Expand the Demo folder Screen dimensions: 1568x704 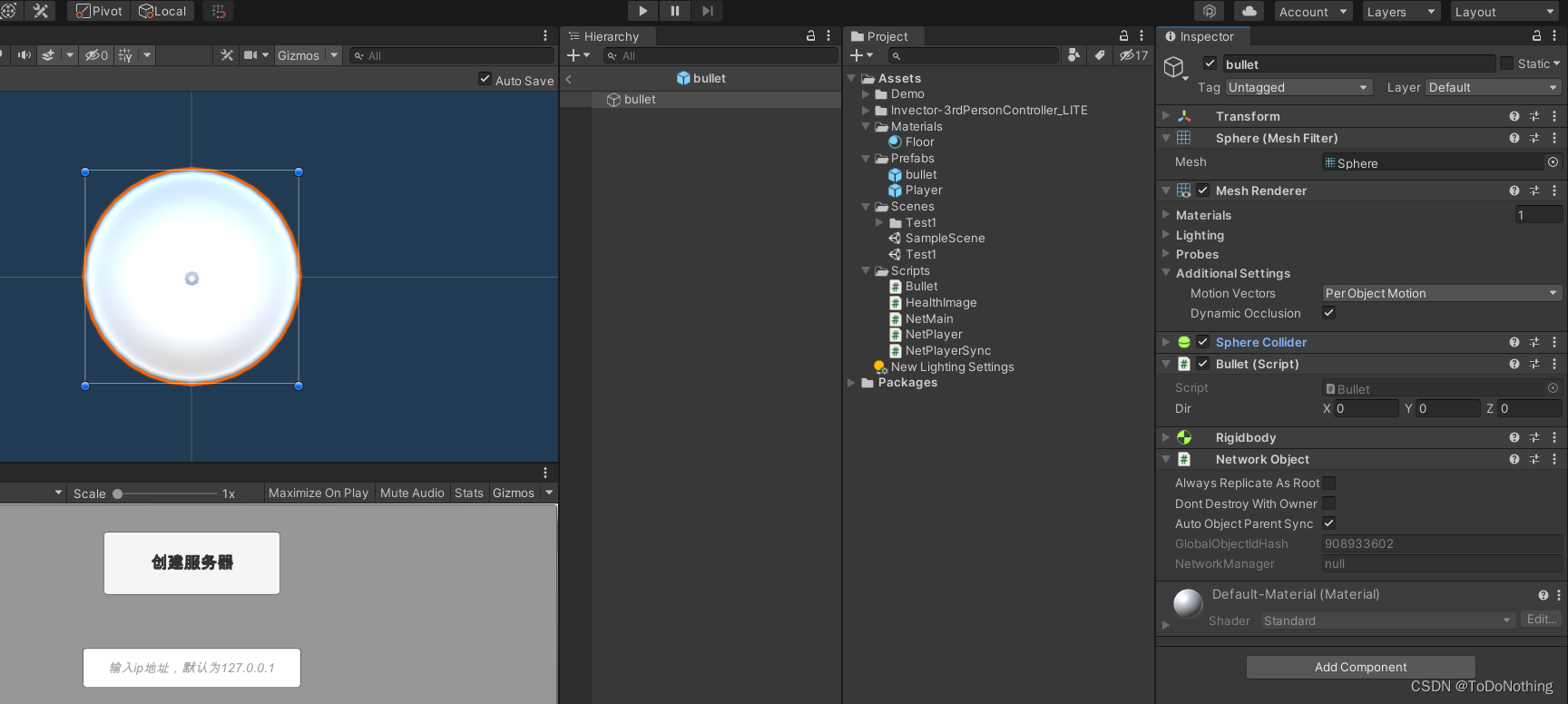click(x=866, y=94)
